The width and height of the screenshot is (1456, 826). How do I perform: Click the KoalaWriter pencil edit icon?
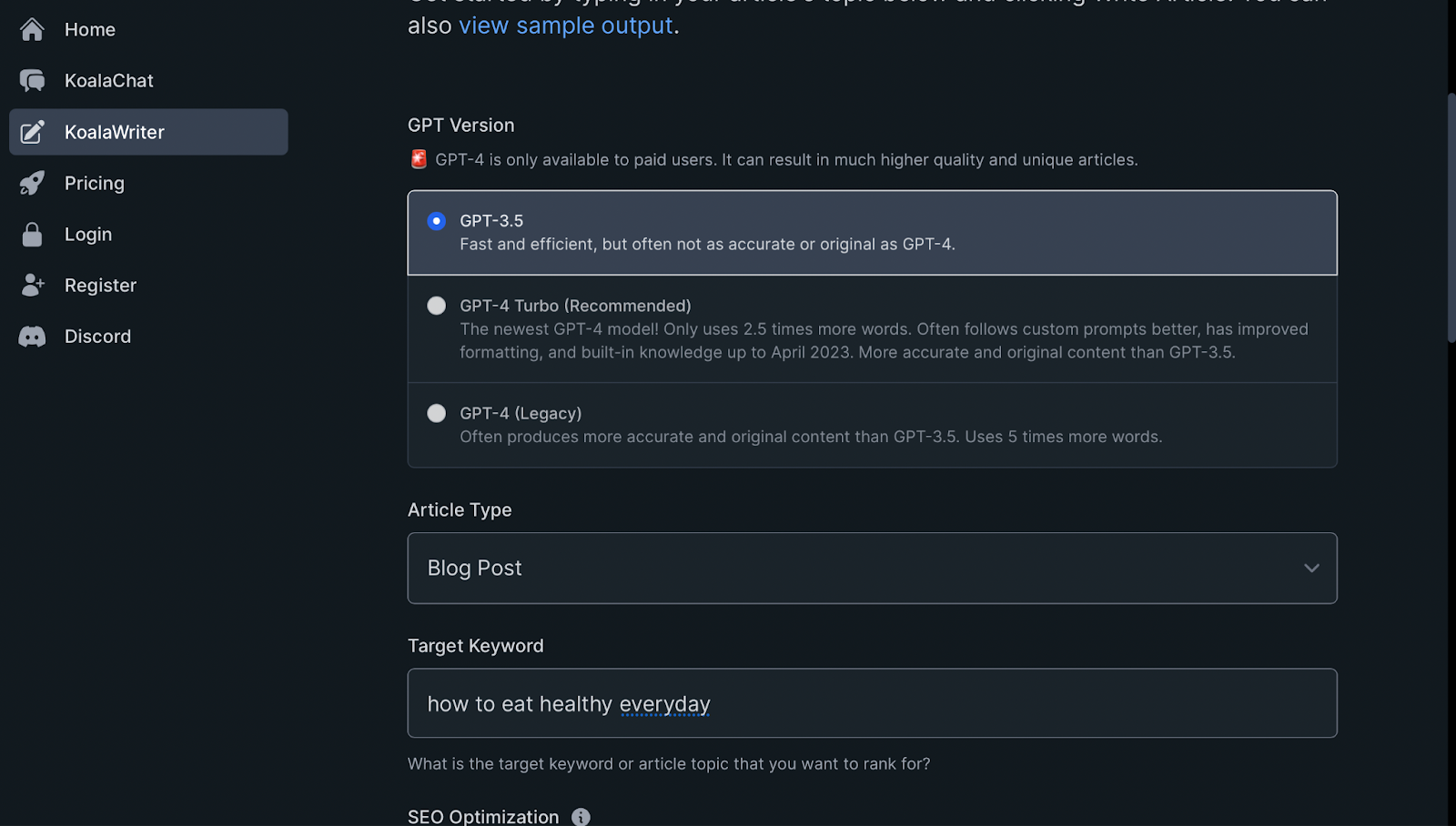click(x=32, y=132)
